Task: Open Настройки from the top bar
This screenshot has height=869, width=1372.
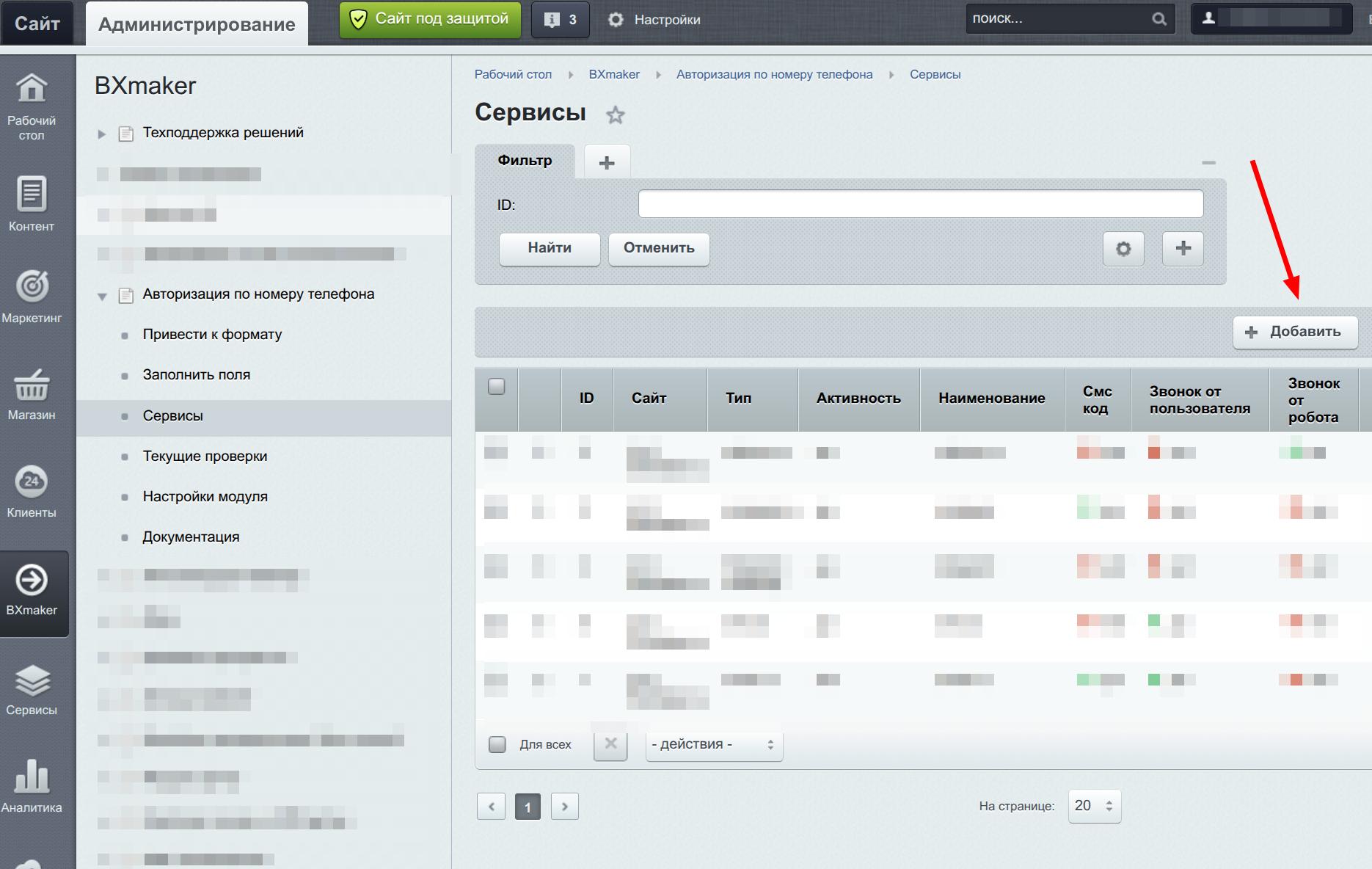Action: [654, 20]
